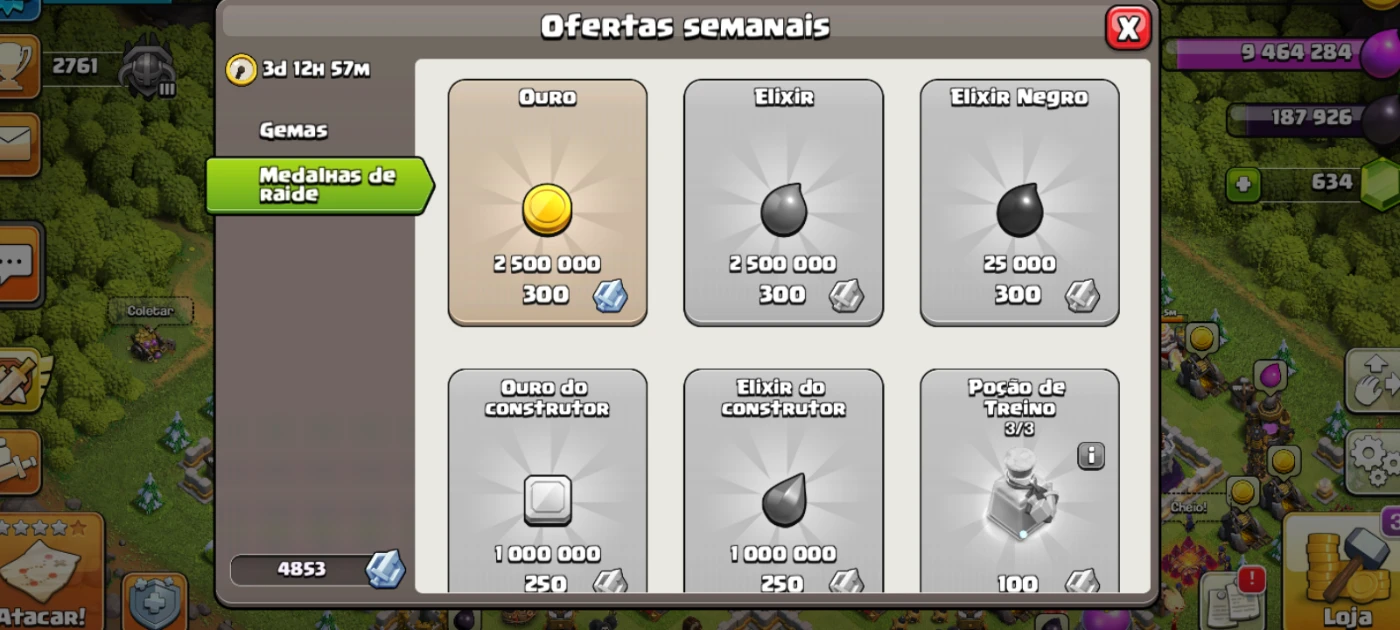Viewport: 1400px width, 630px height.
Task: Open the settings gears icon
Action: tap(1374, 461)
